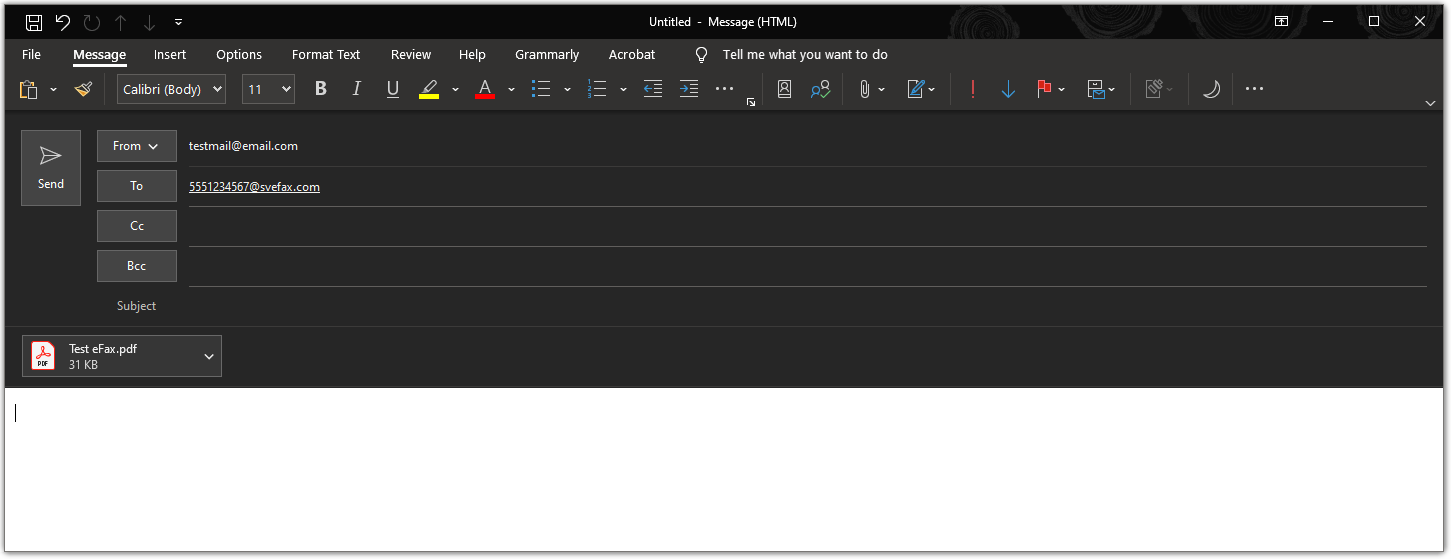
Task: Click the Check Names icon
Action: coord(820,89)
